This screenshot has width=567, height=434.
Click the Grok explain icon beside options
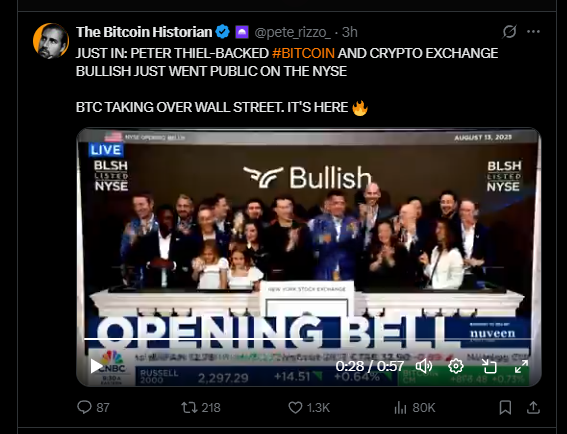[x=510, y=32]
